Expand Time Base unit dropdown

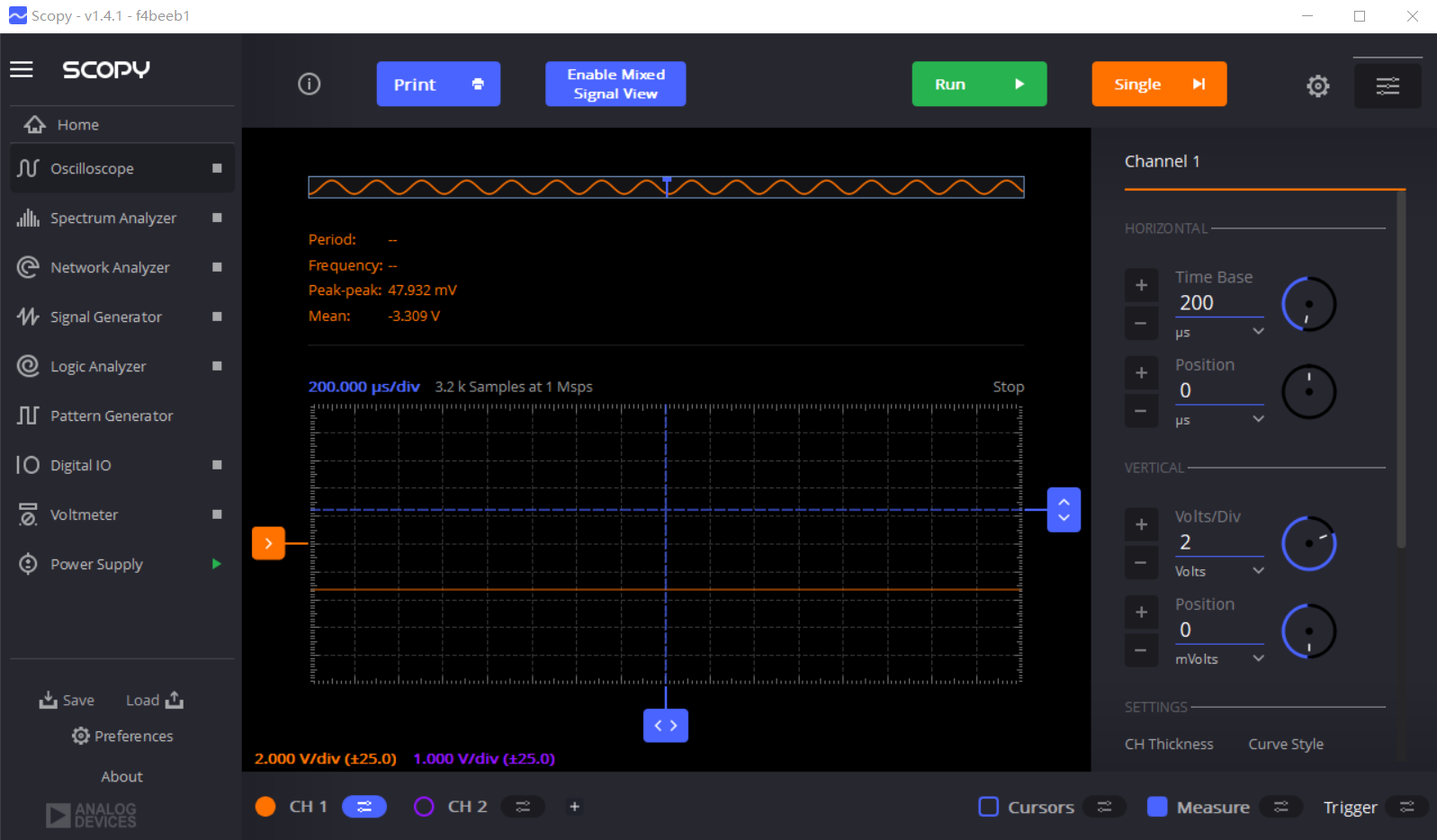click(1258, 332)
